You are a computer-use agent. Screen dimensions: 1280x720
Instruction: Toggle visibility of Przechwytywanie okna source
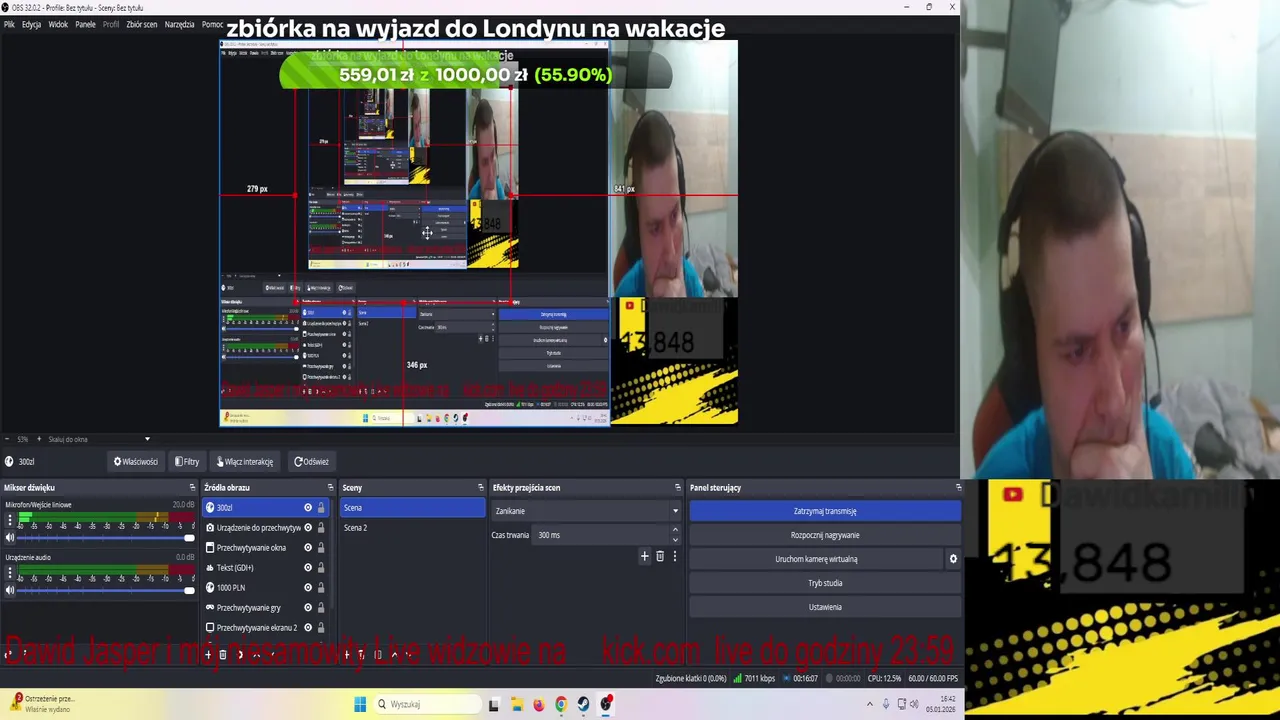[x=308, y=548]
